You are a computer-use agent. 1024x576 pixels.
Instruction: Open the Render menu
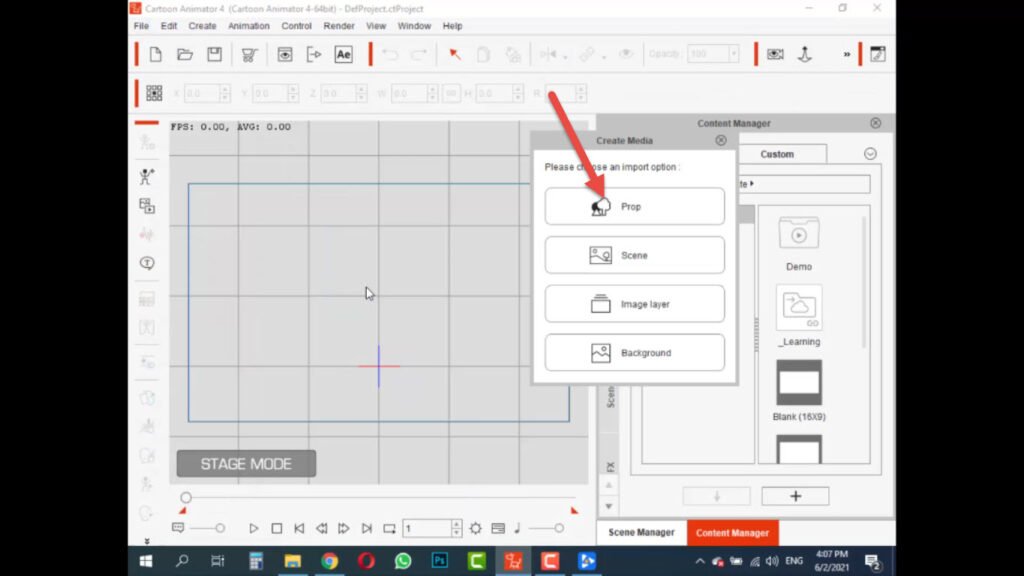(339, 26)
